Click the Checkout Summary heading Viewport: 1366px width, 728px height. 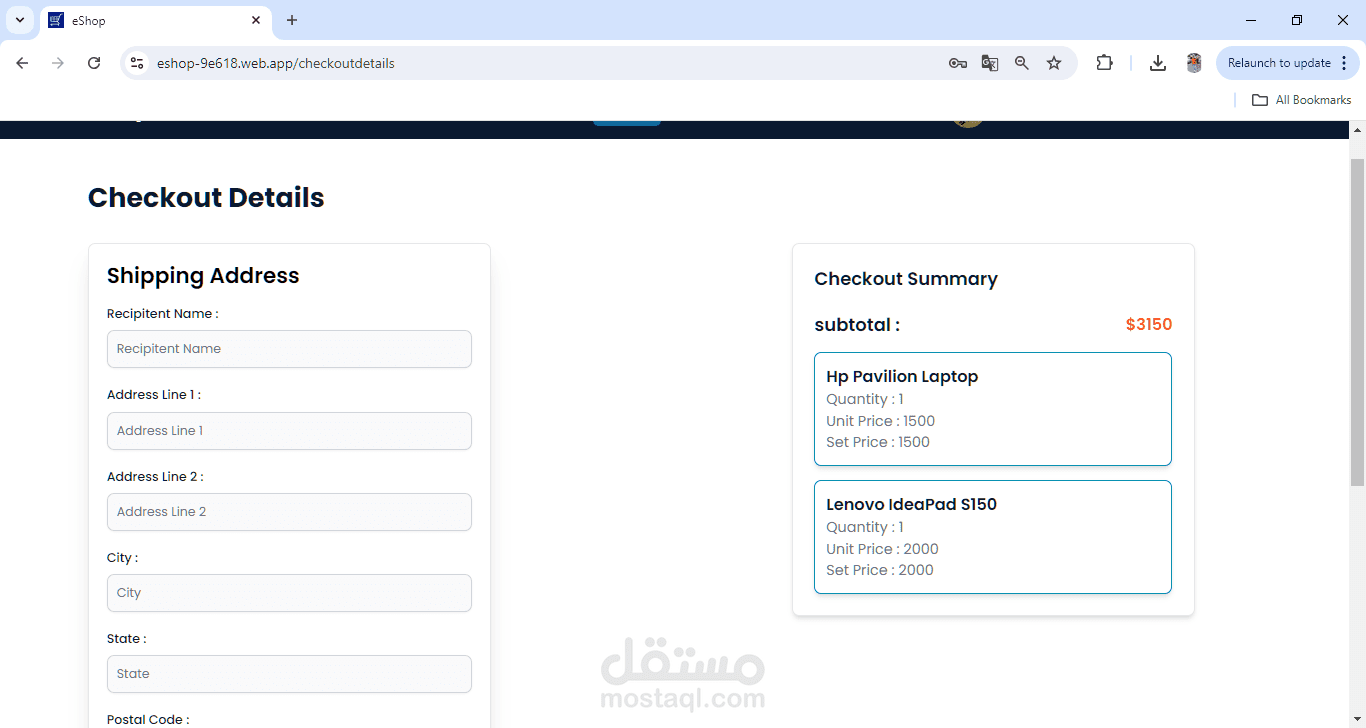(906, 279)
